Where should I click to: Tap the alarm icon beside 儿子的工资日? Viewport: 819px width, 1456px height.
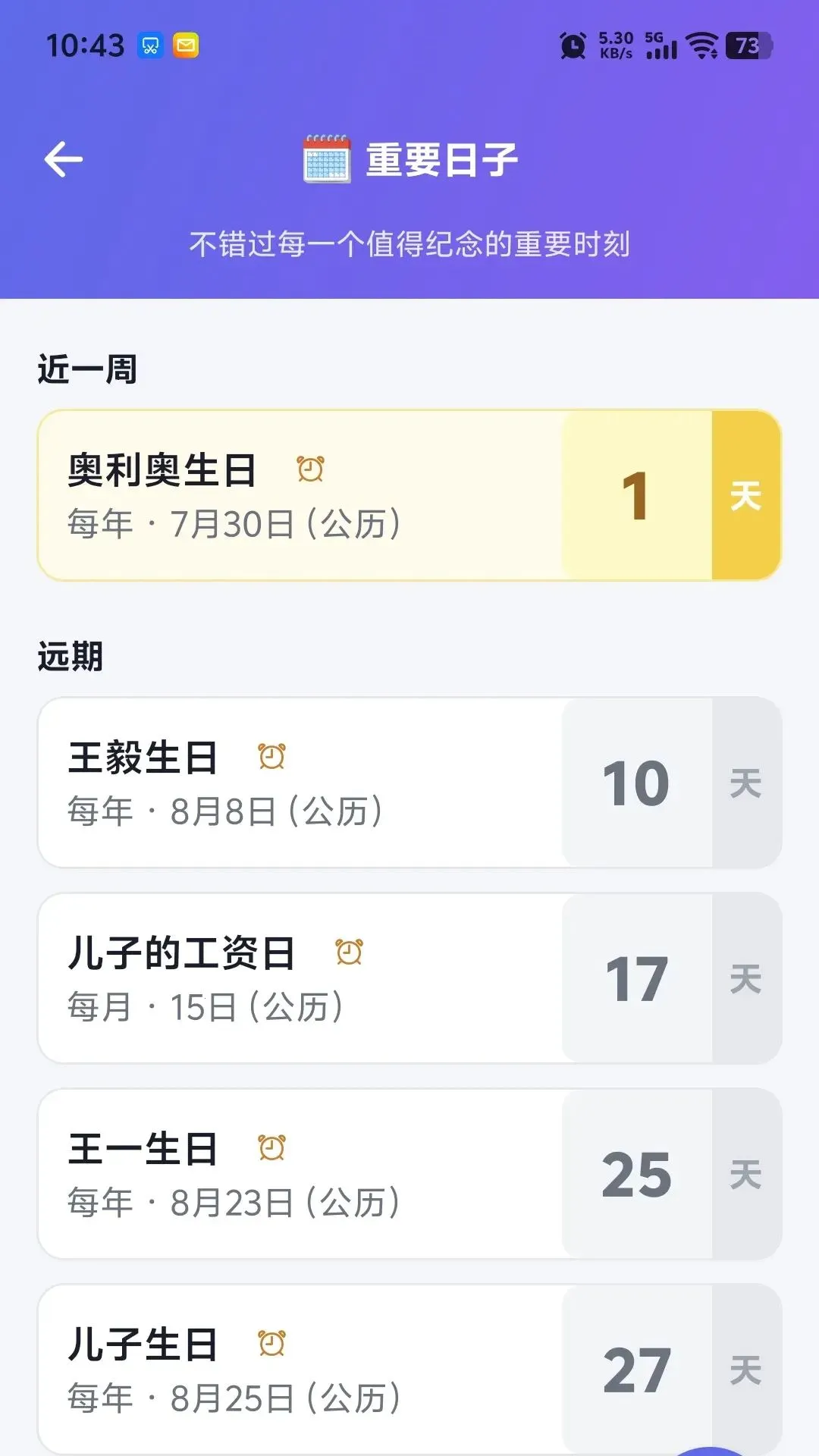[349, 952]
